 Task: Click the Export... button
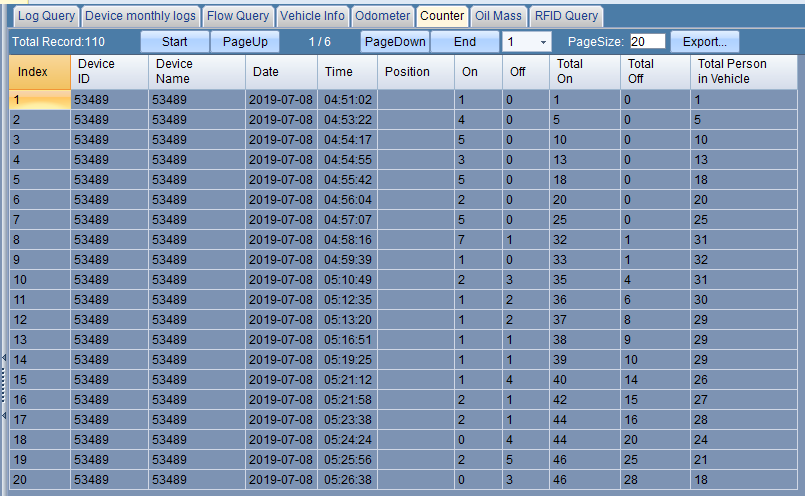(704, 42)
